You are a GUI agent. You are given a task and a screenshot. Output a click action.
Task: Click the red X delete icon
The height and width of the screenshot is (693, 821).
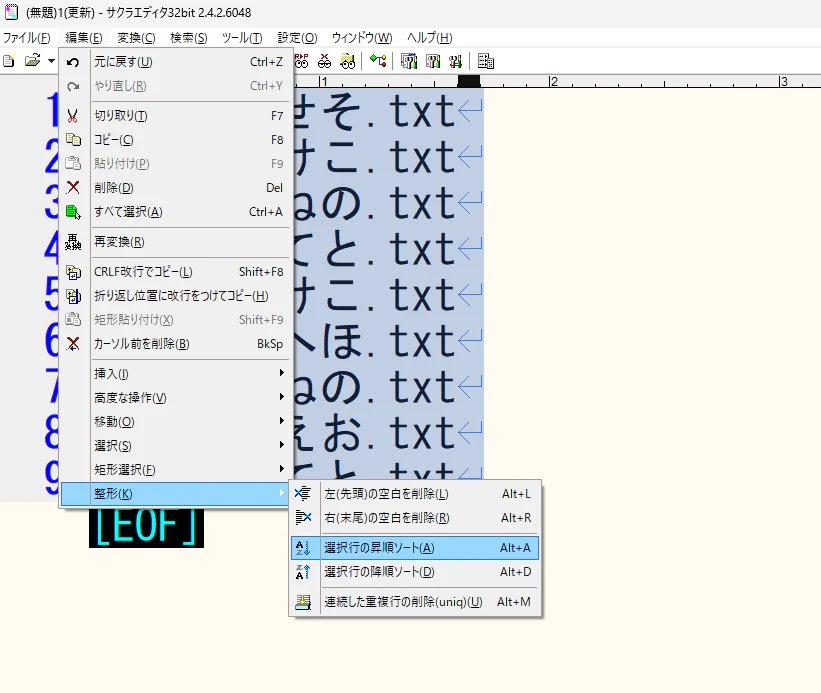73,187
